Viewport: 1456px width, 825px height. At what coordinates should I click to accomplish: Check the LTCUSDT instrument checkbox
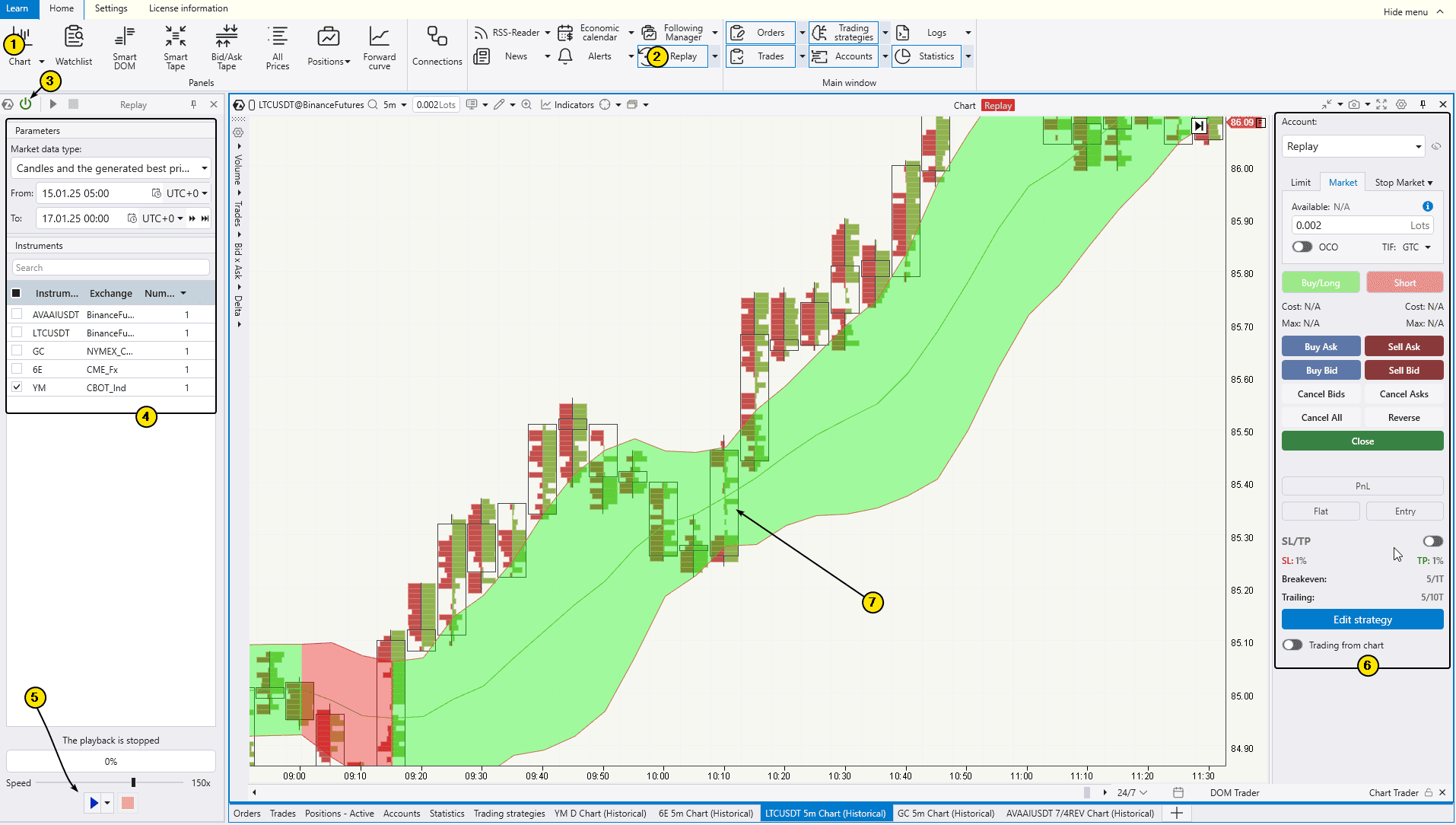(x=17, y=332)
